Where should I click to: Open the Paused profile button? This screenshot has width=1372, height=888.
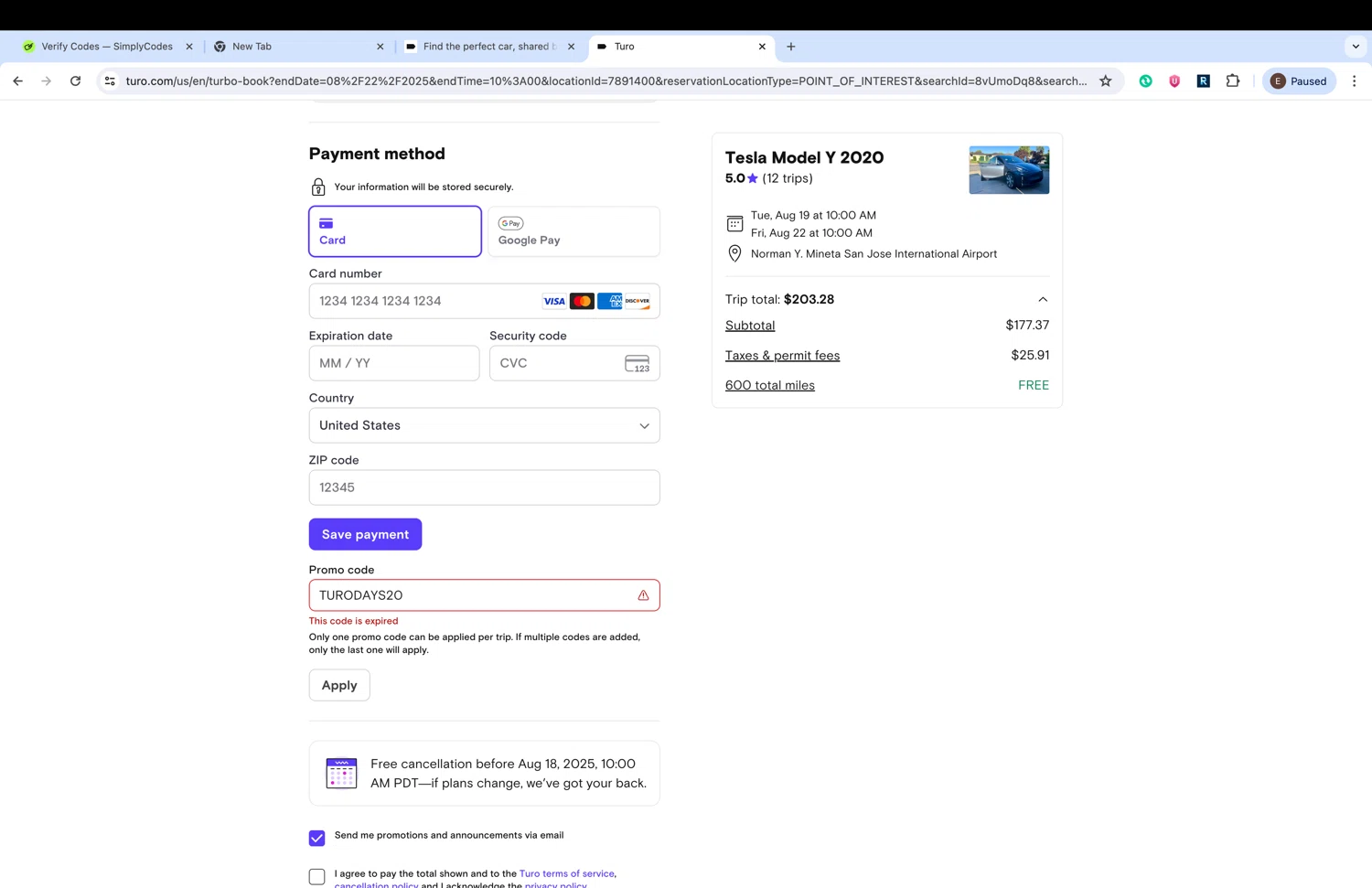pyautogui.click(x=1299, y=81)
